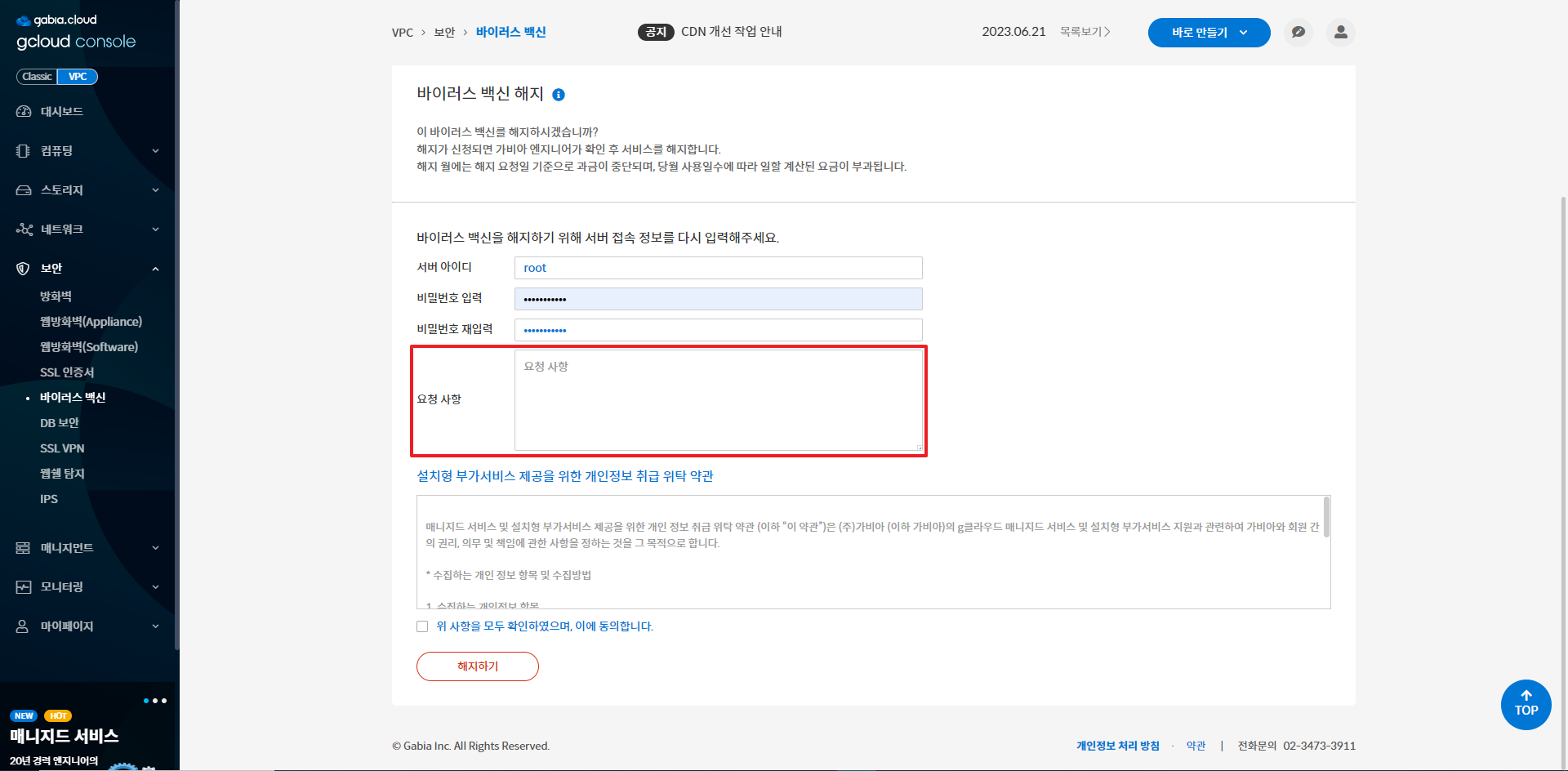Image resolution: width=1568 pixels, height=771 pixels.
Task: Click the TOP arrow scroll button
Action: [x=1526, y=704]
